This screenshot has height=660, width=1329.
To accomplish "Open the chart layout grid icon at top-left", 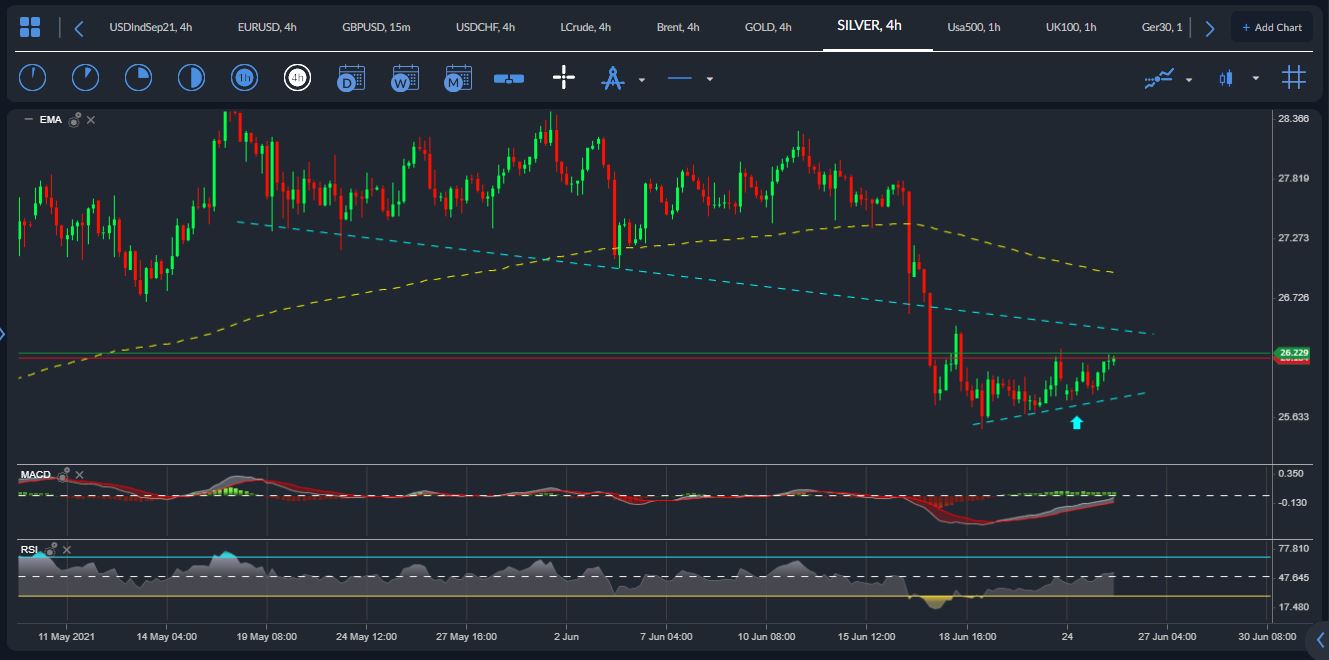I will [30, 27].
